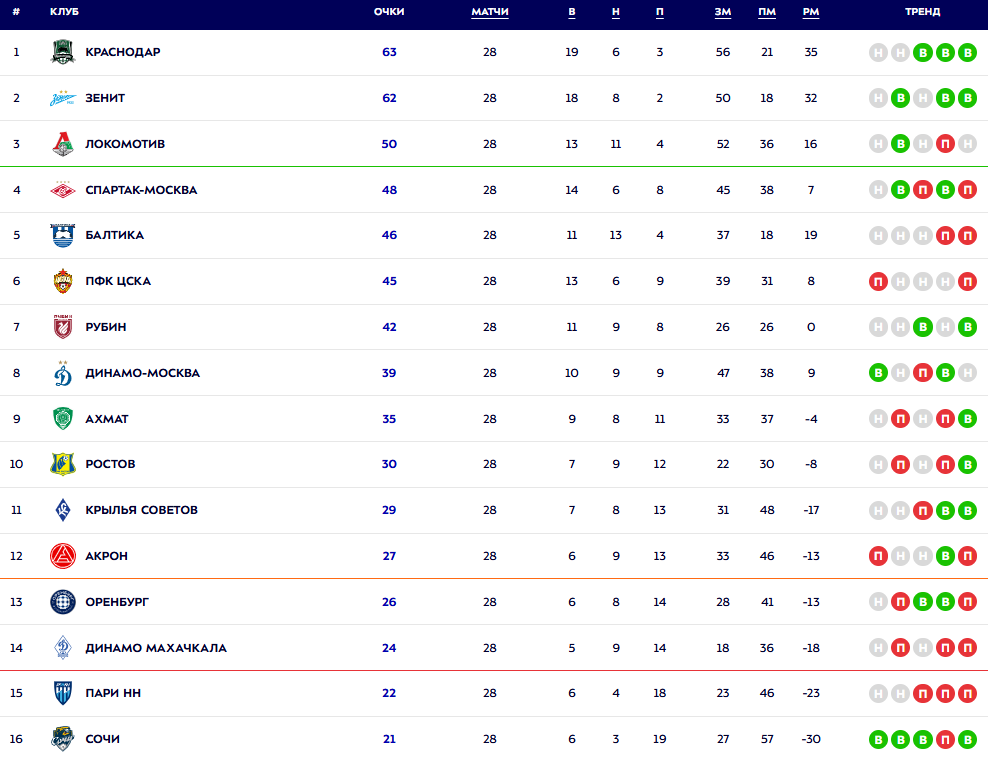Click the Ахмат club logo

pyautogui.click(x=62, y=419)
